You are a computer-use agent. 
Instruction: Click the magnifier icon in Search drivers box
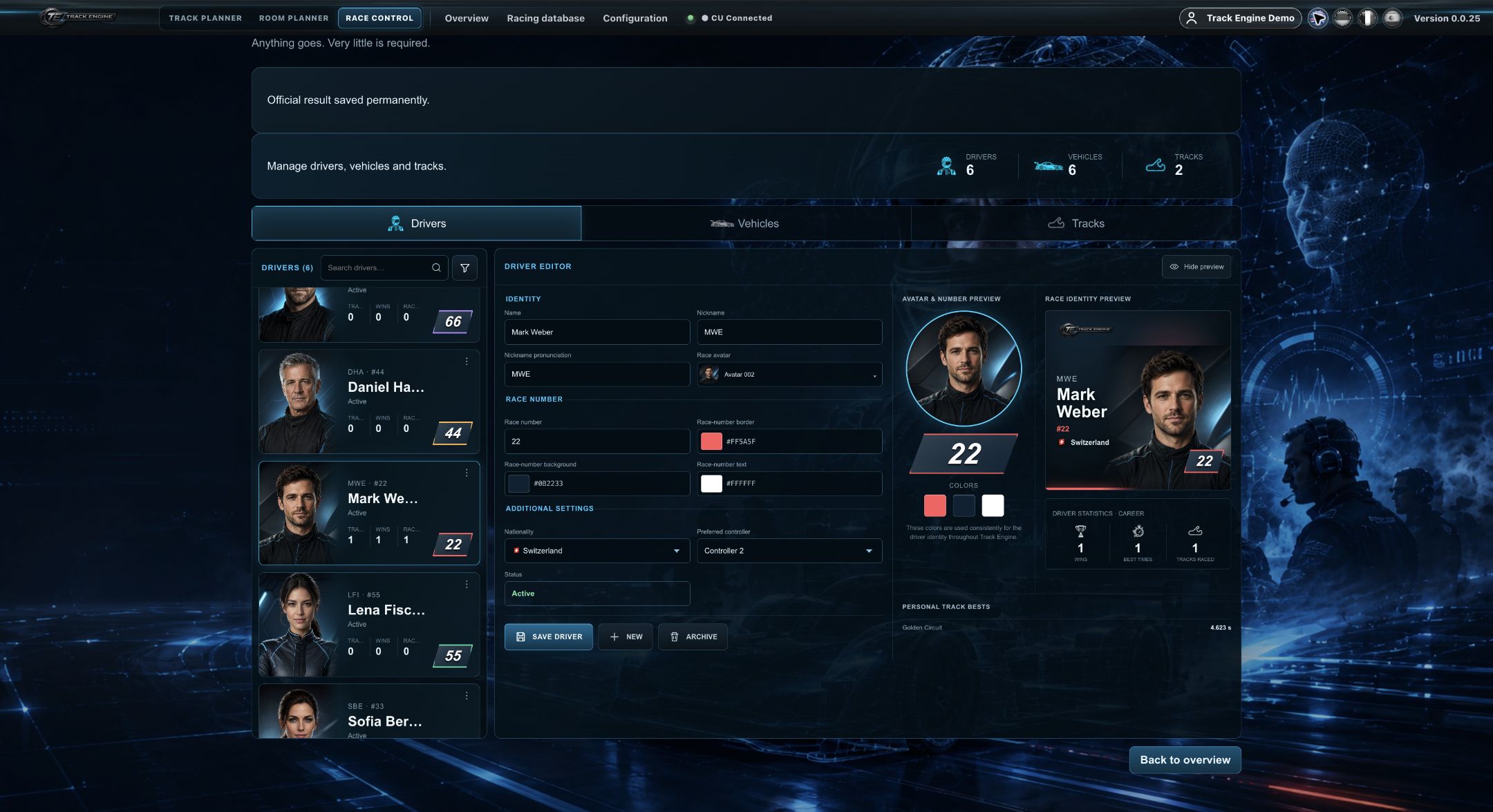436,267
